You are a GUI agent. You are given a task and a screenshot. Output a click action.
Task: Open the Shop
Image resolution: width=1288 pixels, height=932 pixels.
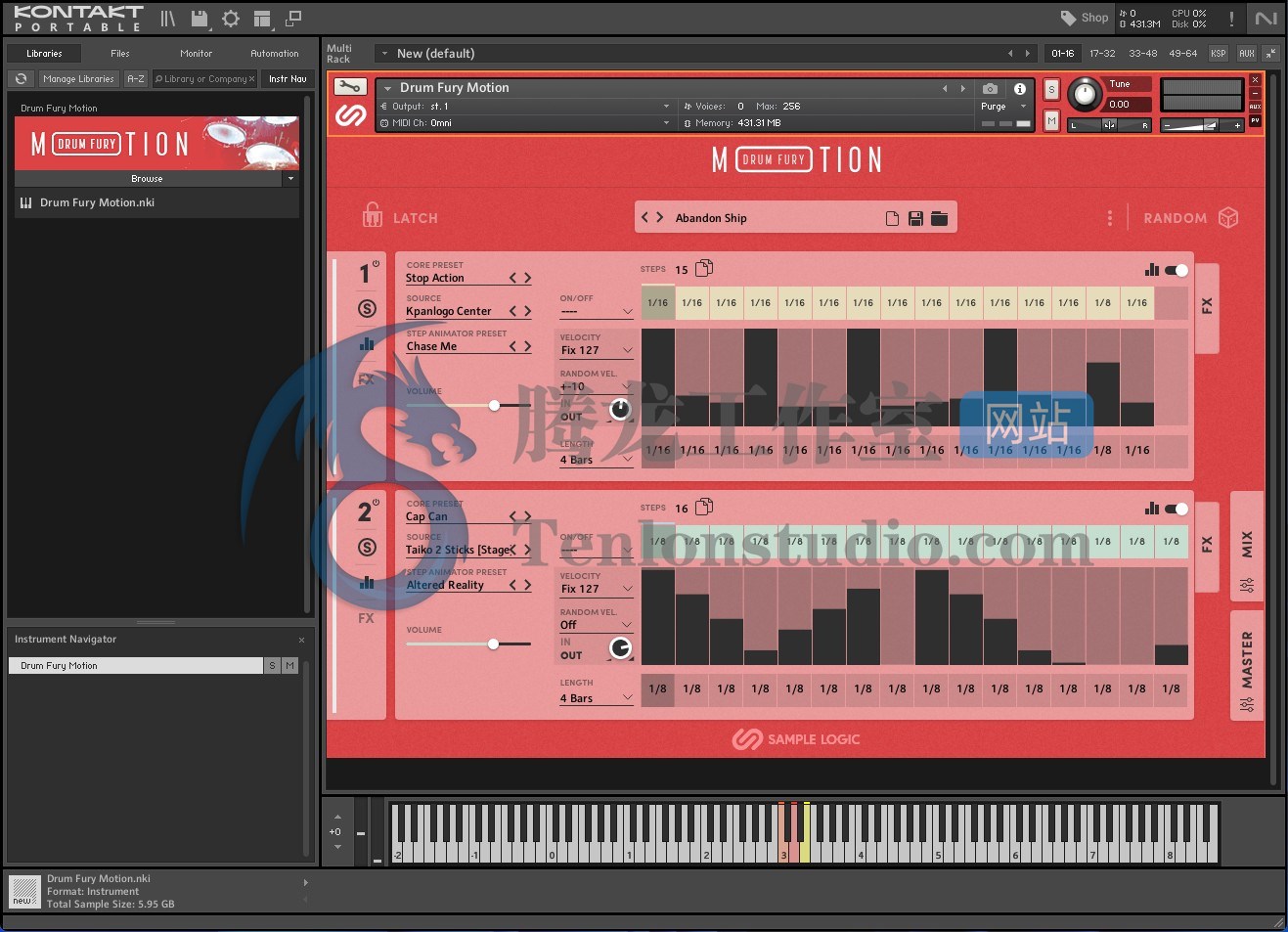click(x=1086, y=18)
